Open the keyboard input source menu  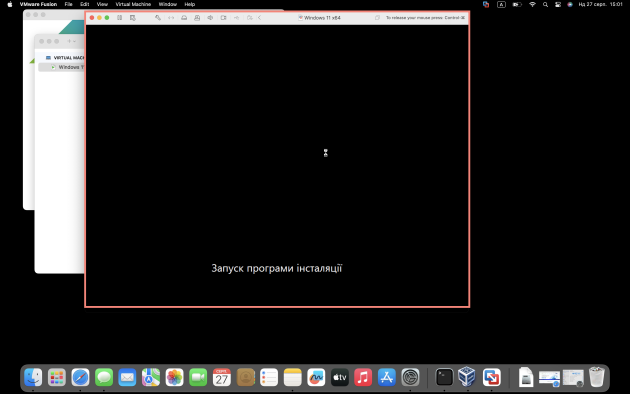pyautogui.click(x=501, y=4)
